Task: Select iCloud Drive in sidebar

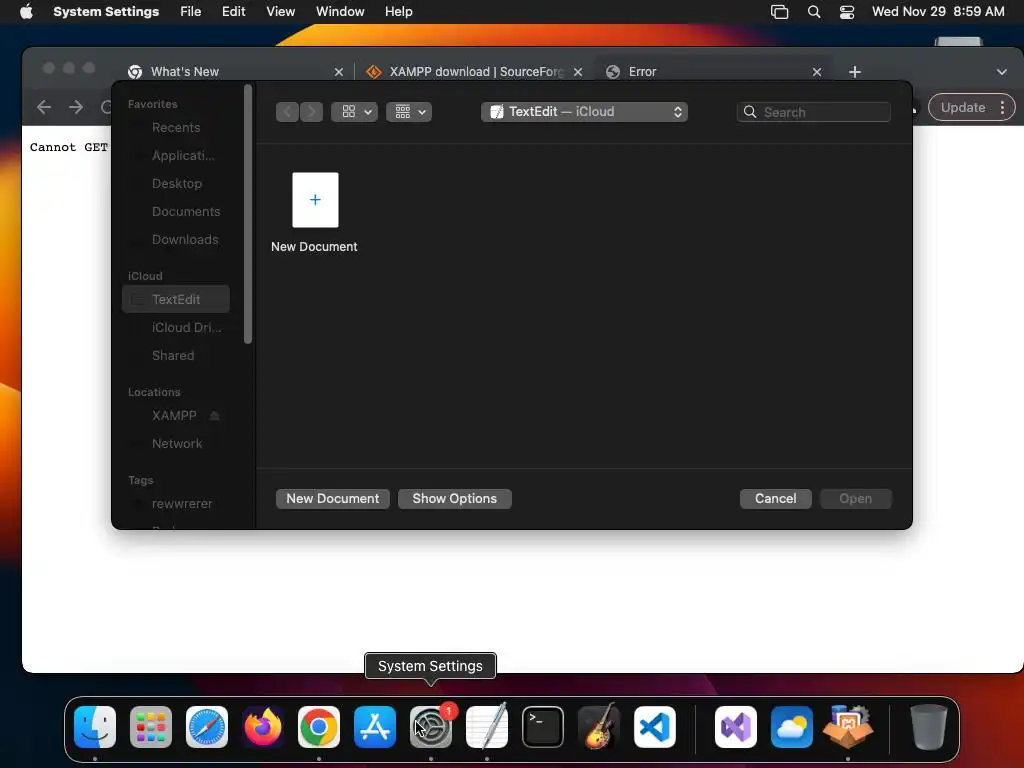Action: click(x=176, y=327)
